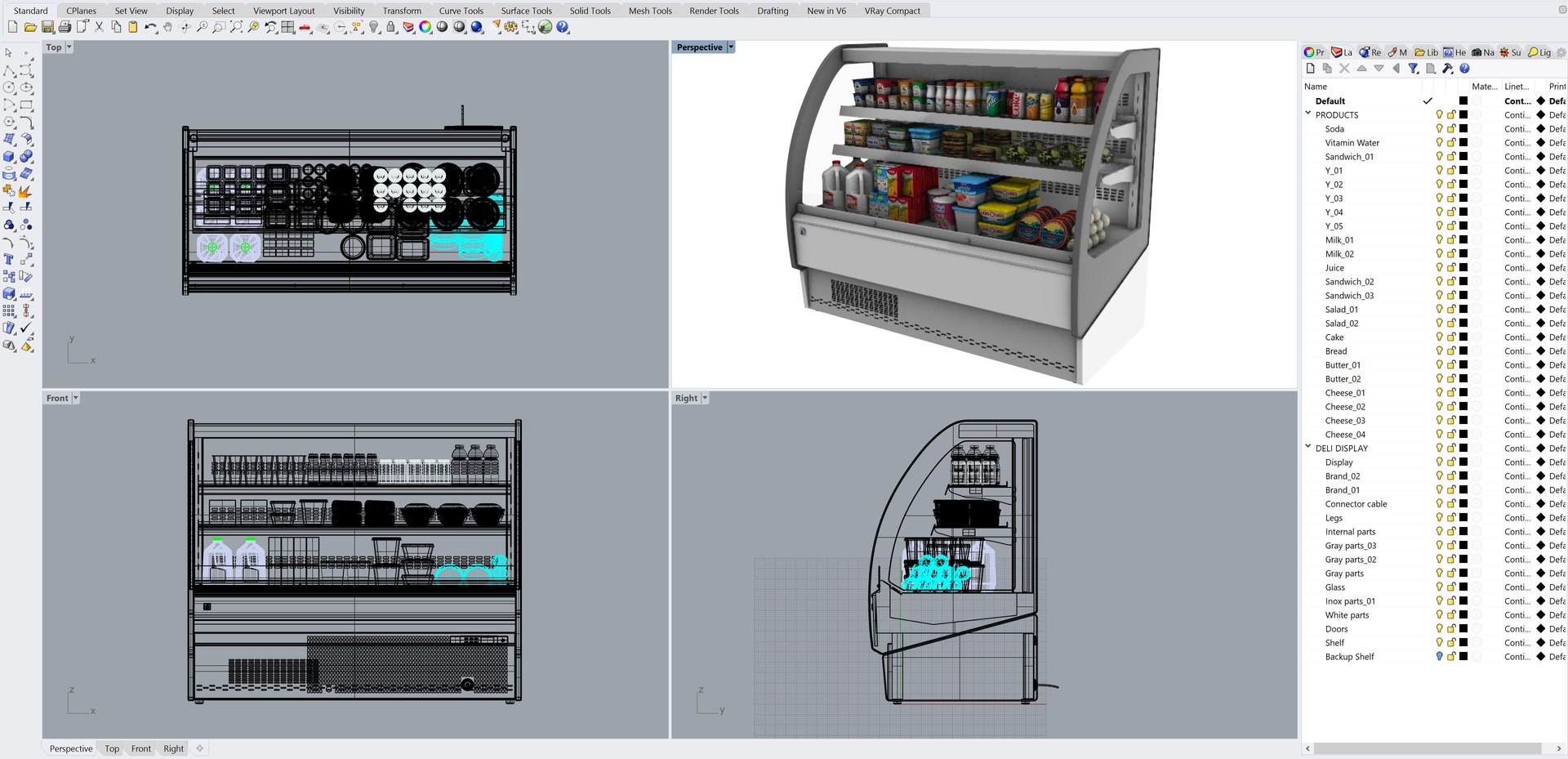
Task: Click the layer Filter funnel icon
Action: (1413, 69)
